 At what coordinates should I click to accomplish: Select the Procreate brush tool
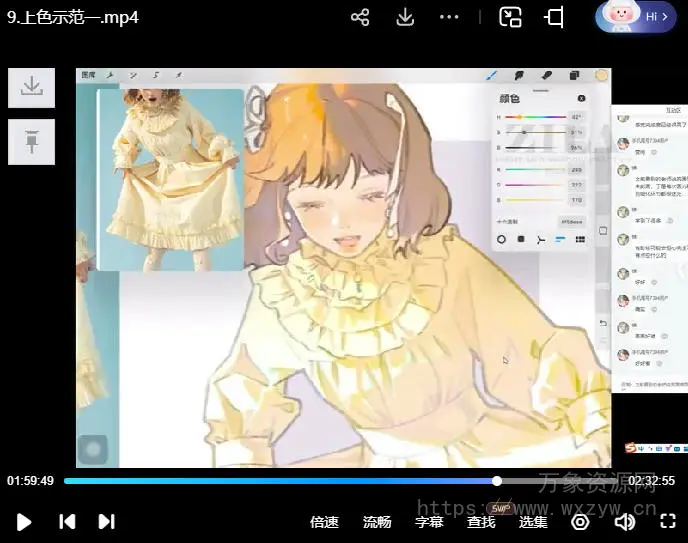492,75
